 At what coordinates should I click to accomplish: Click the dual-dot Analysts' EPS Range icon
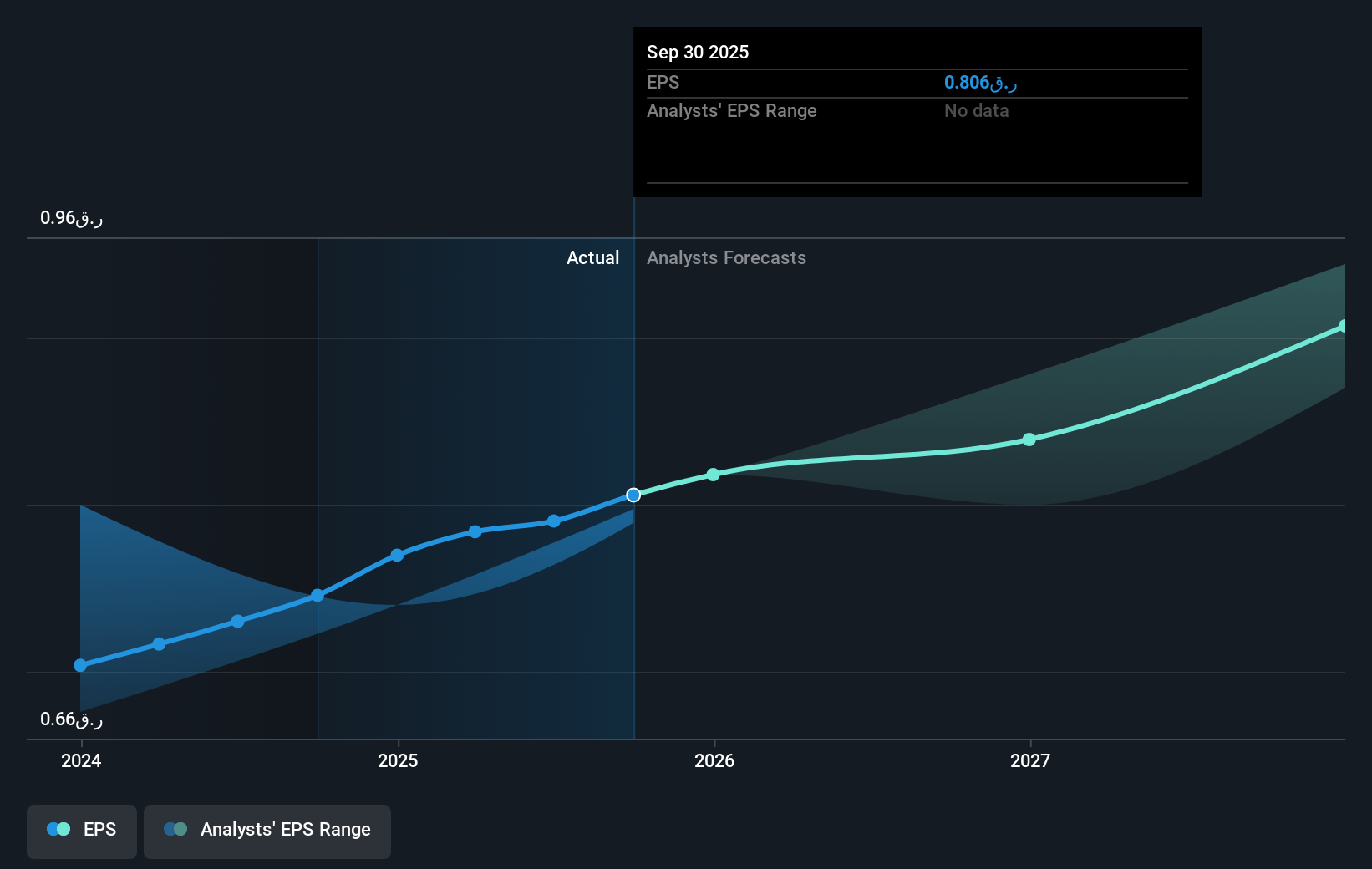(175, 829)
